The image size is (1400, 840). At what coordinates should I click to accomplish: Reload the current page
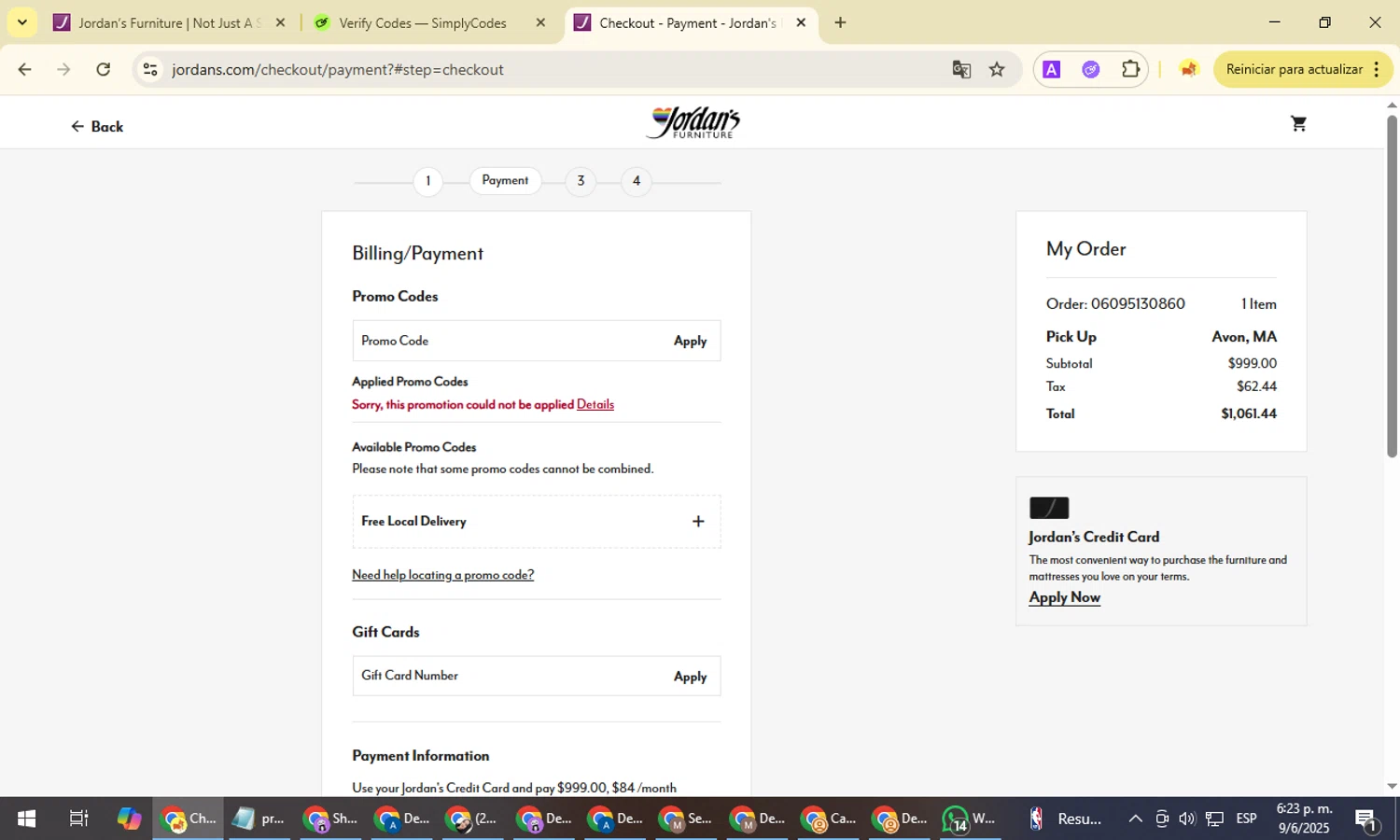click(x=104, y=69)
